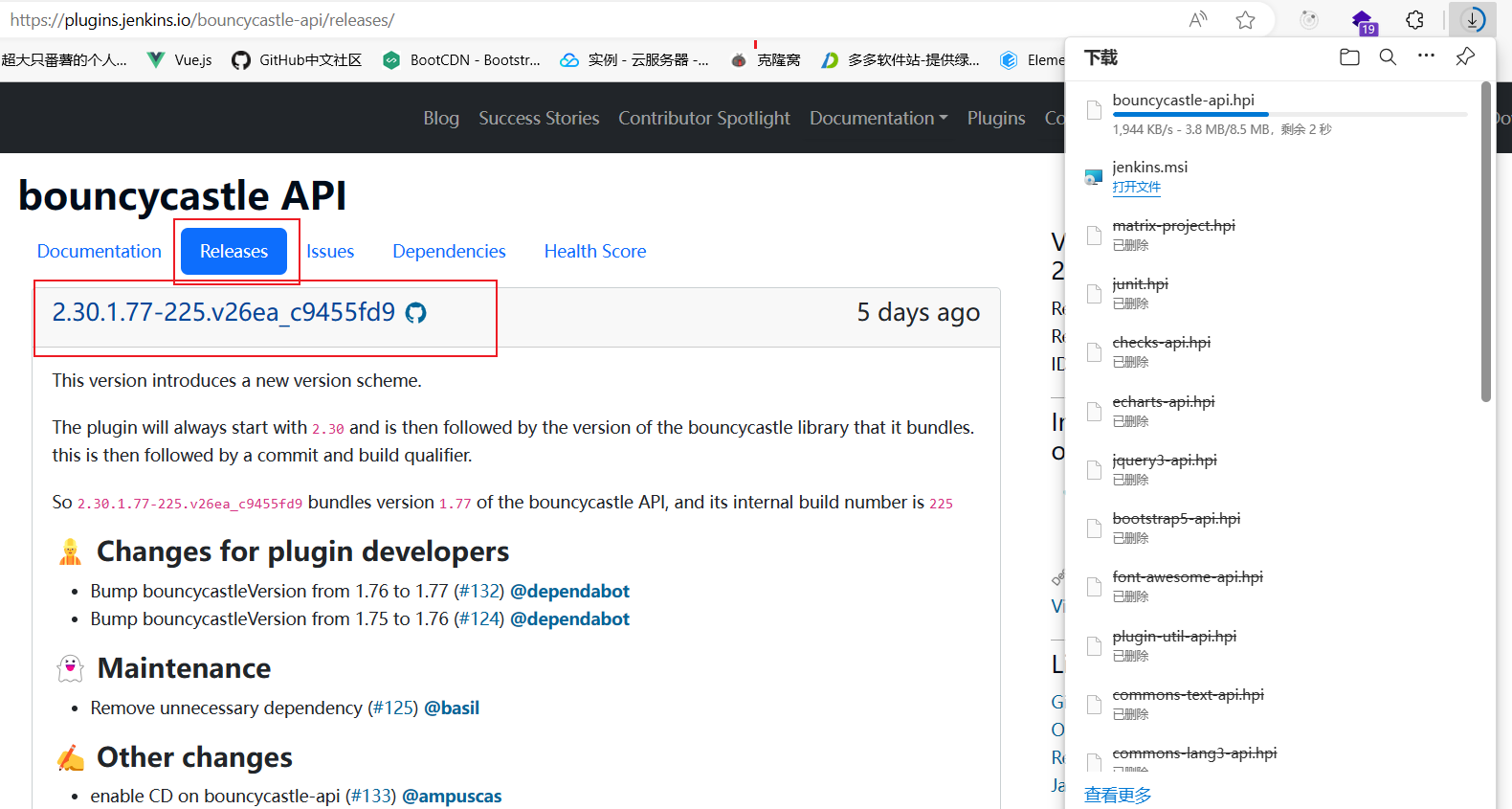Click the '5 days ago' release date

tap(919, 312)
